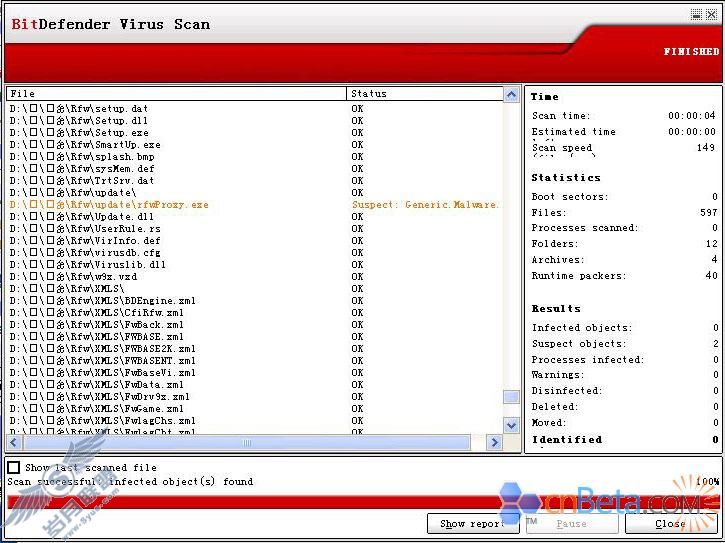The width and height of the screenshot is (725, 543).
Task: Click the horizontal scrollbar right arrow
Action: [494, 442]
